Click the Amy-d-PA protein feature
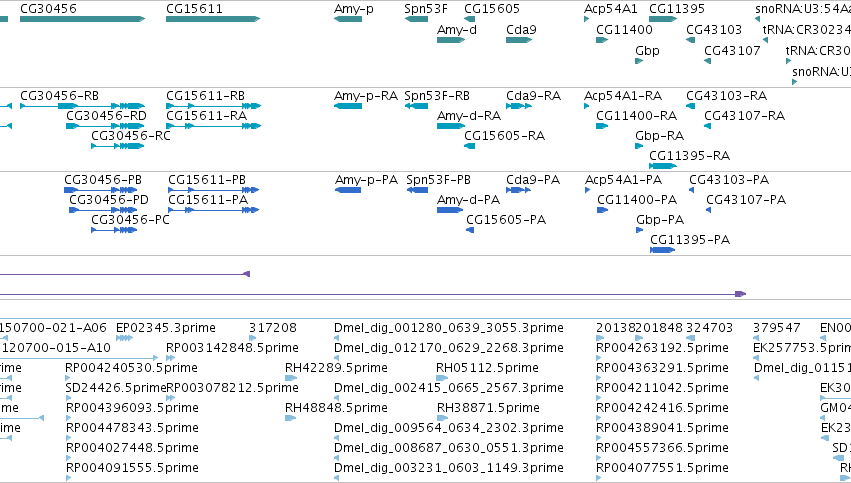Screen dimensions: 851x483 [x=450, y=210]
